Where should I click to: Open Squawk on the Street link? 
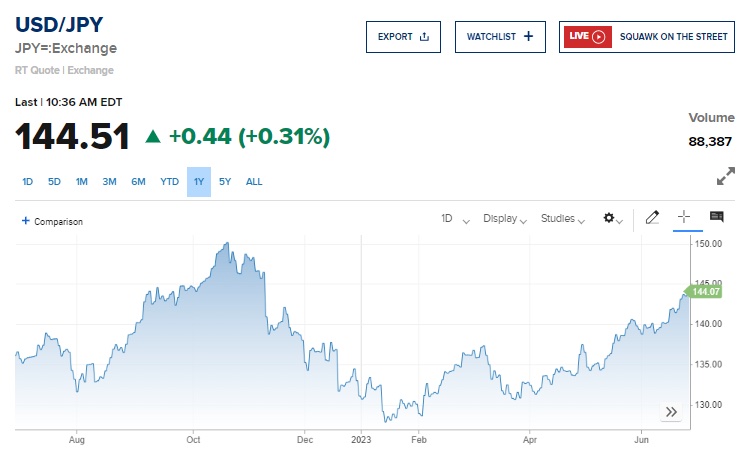(x=673, y=37)
